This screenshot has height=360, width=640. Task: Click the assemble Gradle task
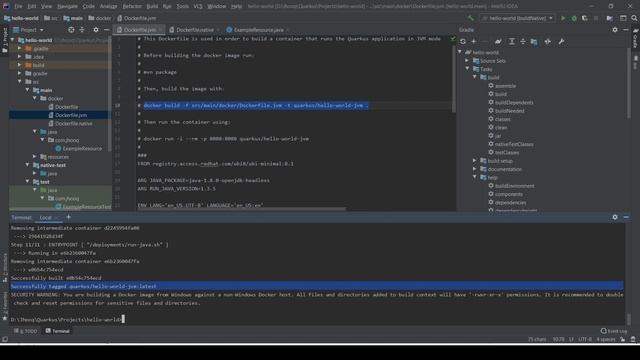click(x=505, y=86)
